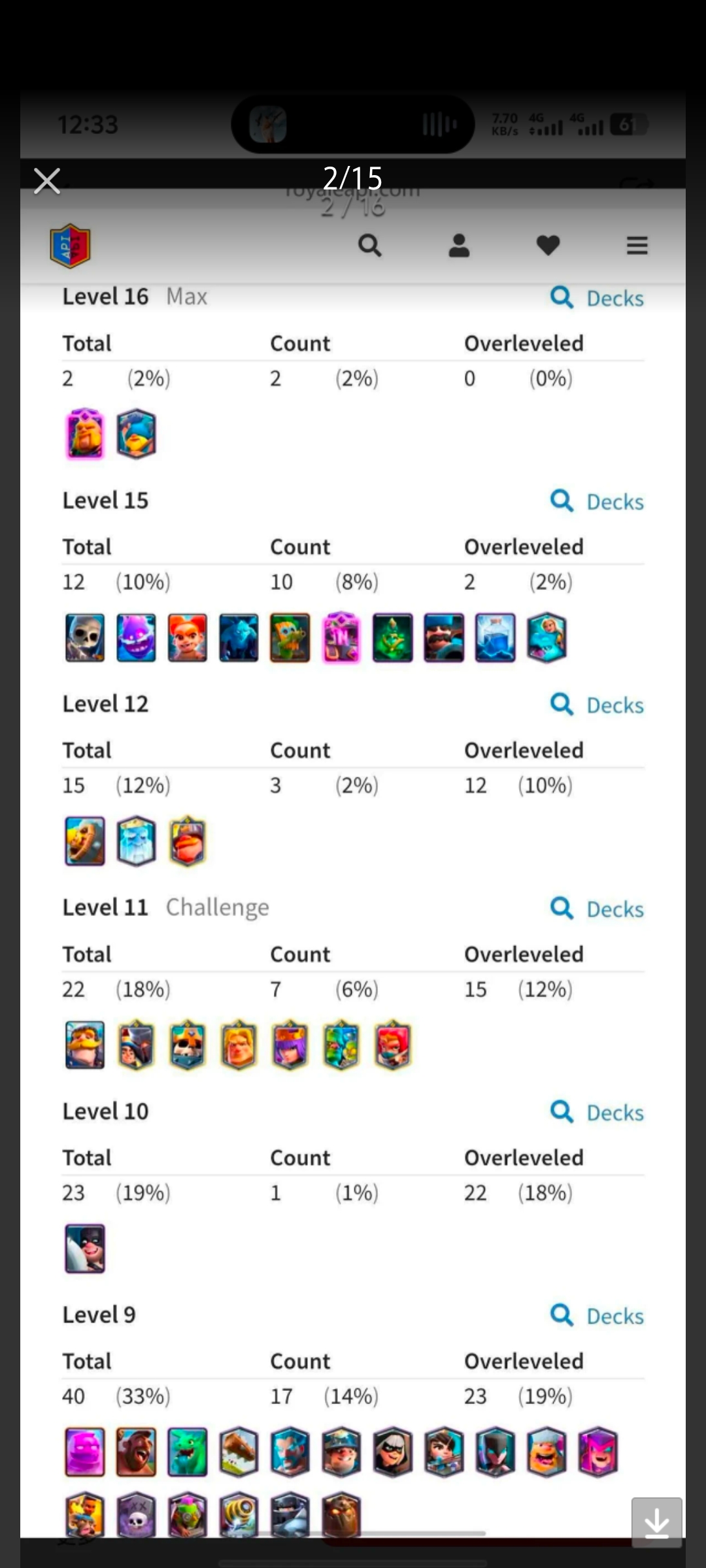Select the Ice Golem card at Level 12

136,841
